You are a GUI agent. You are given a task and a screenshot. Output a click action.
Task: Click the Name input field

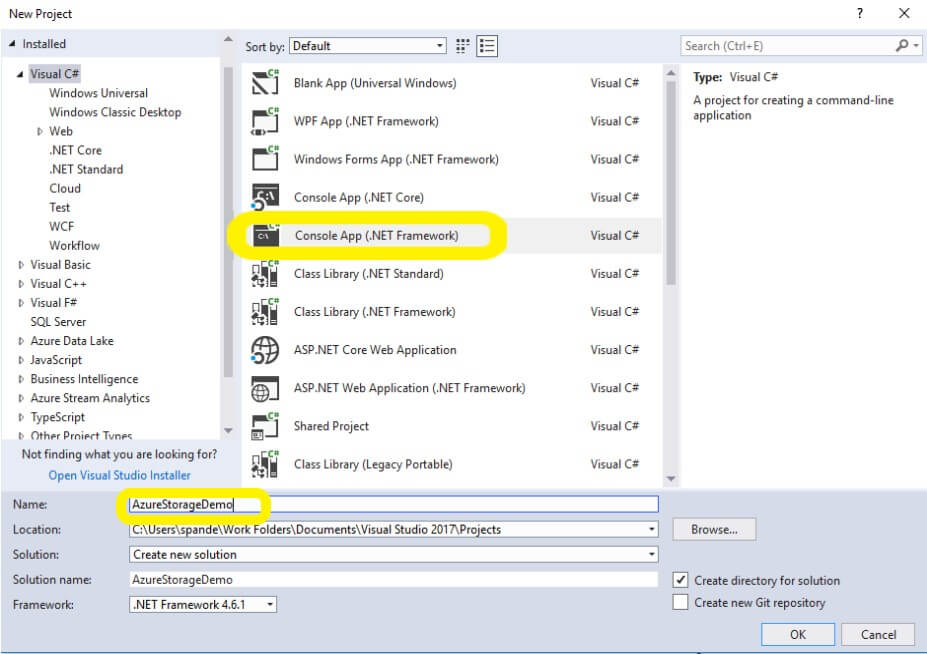(393, 504)
